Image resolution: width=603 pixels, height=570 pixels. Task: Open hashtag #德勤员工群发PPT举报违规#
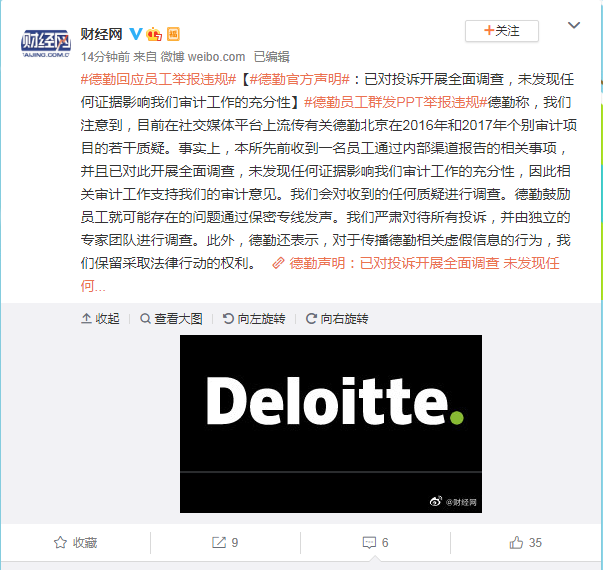(x=396, y=102)
